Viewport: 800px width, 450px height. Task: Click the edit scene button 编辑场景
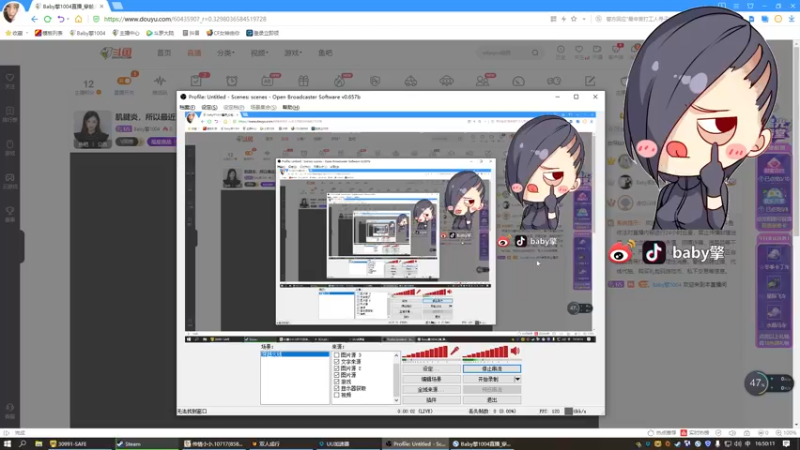tap(431, 379)
